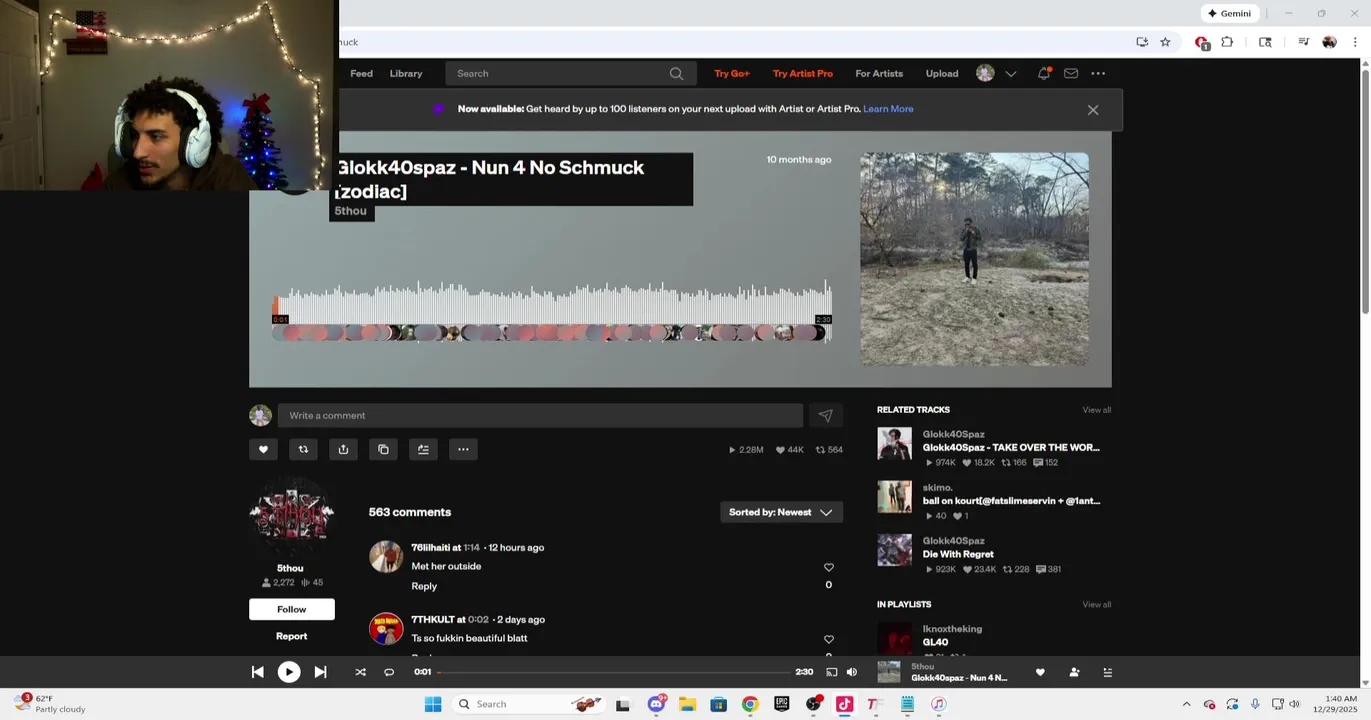Open the track's more options ellipsis
Viewport: 1371px width, 720px height.
click(463, 449)
